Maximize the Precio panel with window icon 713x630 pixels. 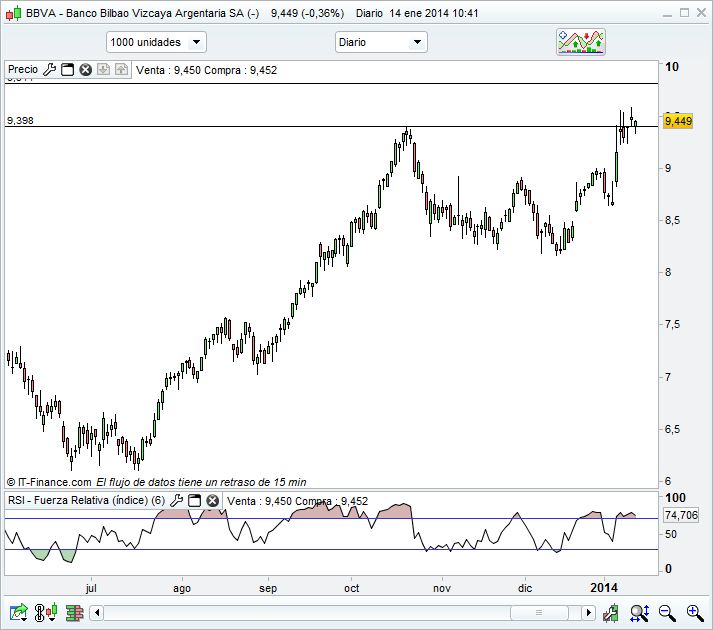pyautogui.click(x=67, y=70)
